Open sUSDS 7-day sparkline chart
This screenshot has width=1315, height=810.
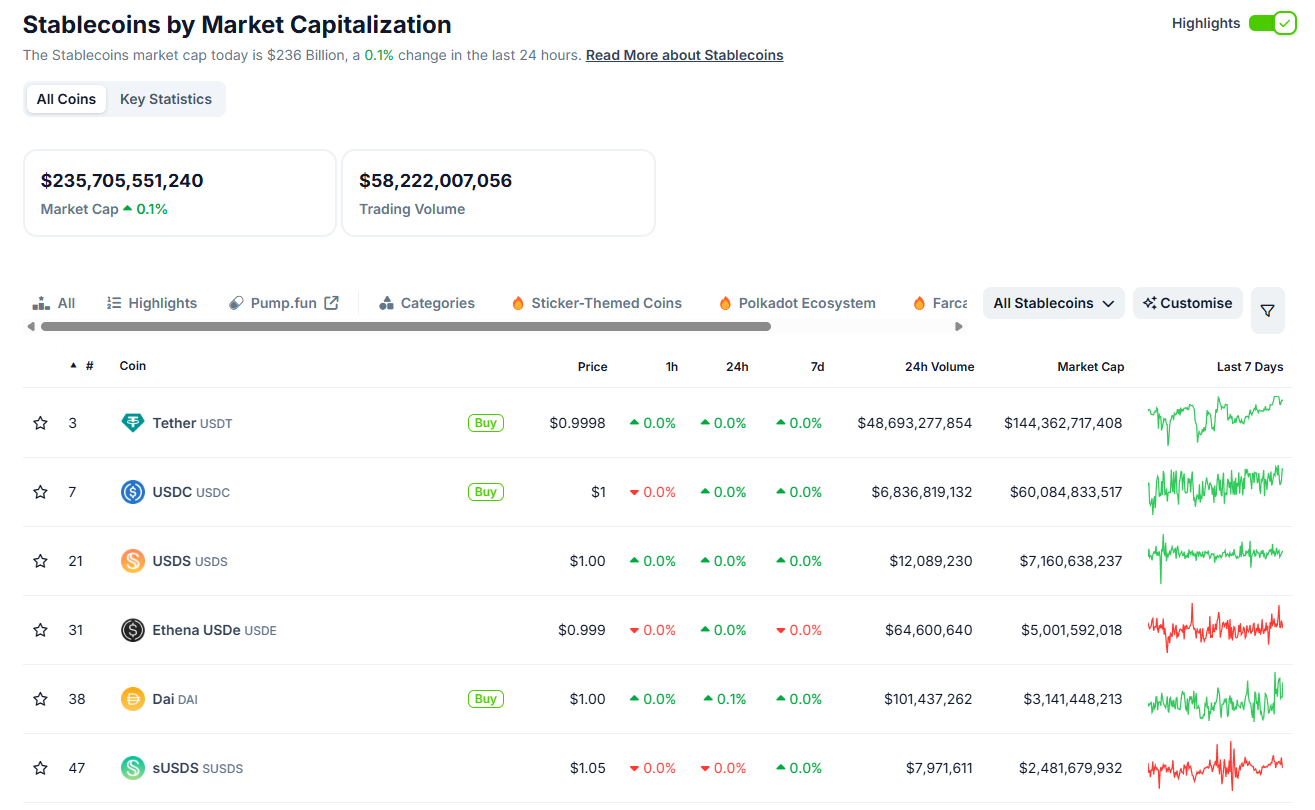(1216, 766)
